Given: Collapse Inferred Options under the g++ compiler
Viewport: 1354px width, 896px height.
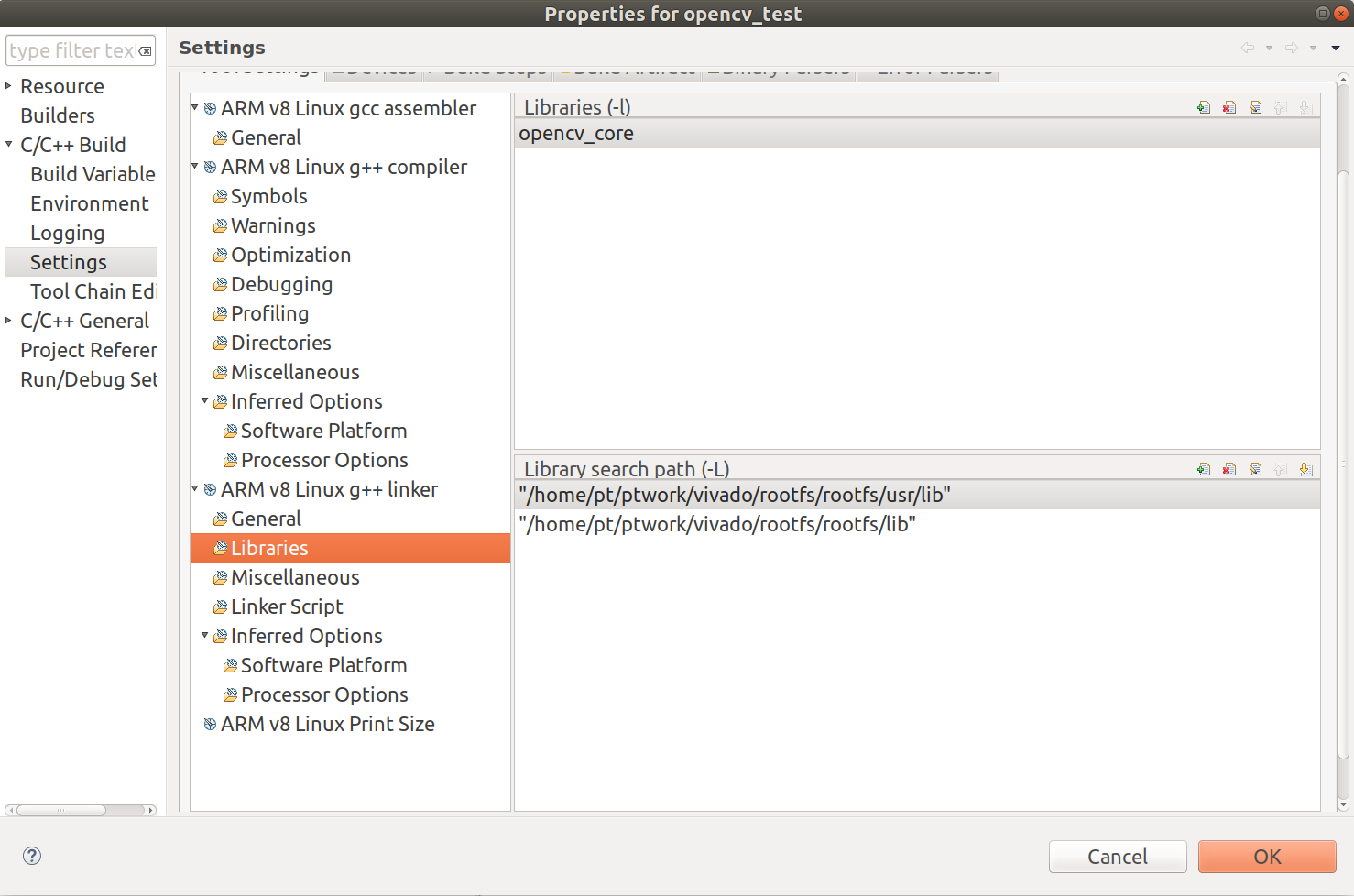Looking at the screenshot, I should 205,400.
